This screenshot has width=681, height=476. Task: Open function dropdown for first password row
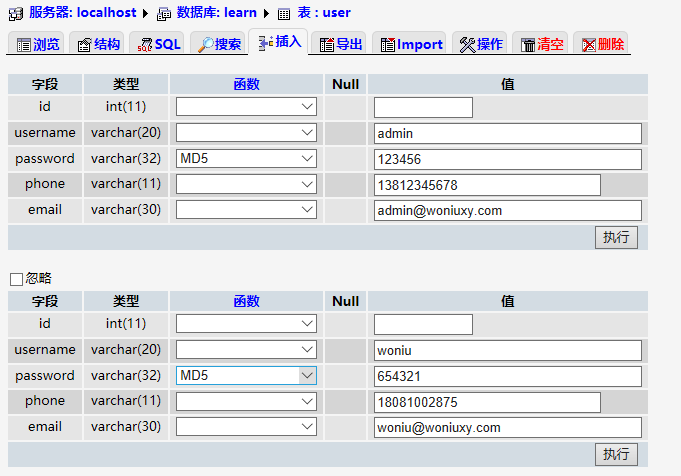point(246,158)
